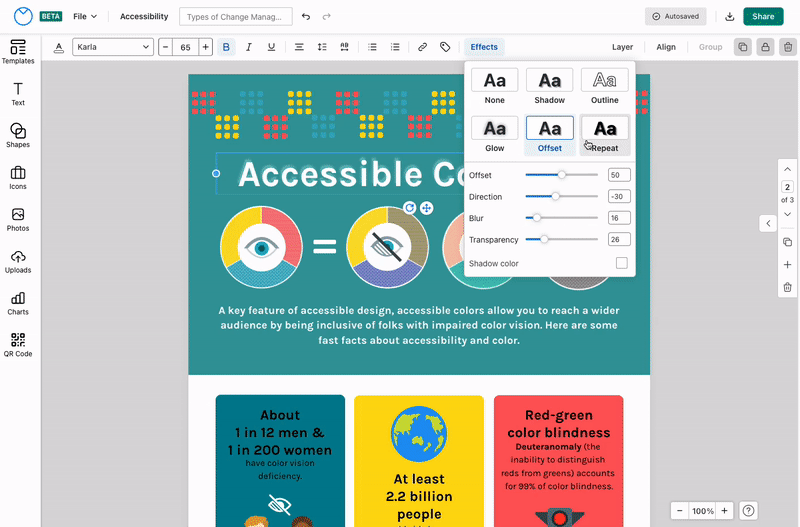The width and height of the screenshot is (800, 527).
Task: Click the Group option
Action: click(710, 47)
